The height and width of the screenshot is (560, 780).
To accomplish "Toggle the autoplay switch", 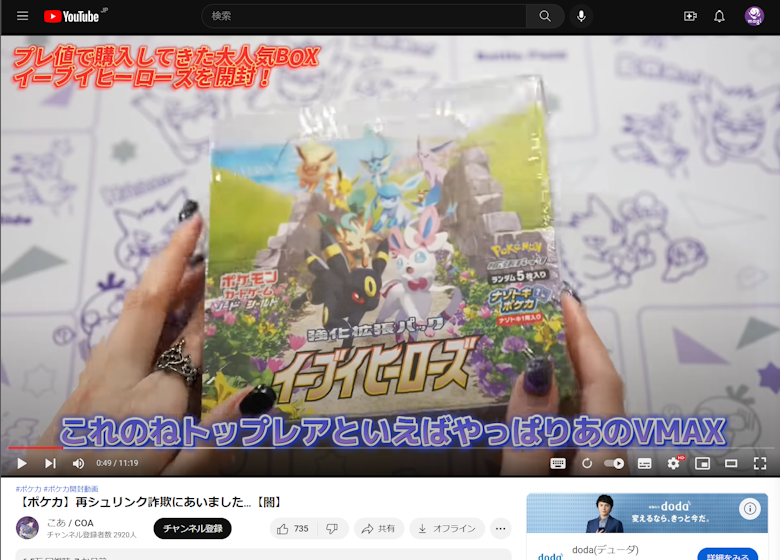I will 614,464.
